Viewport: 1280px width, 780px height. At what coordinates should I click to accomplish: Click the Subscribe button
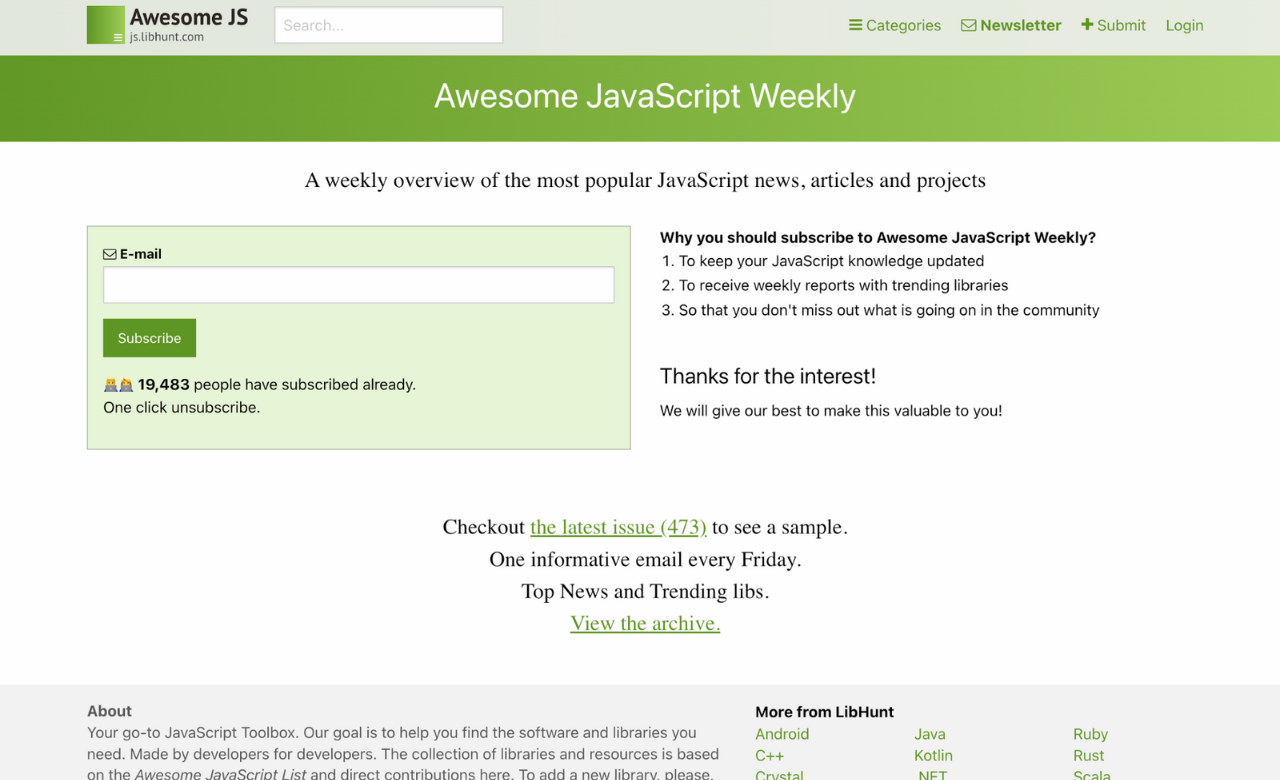pyautogui.click(x=149, y=338)
